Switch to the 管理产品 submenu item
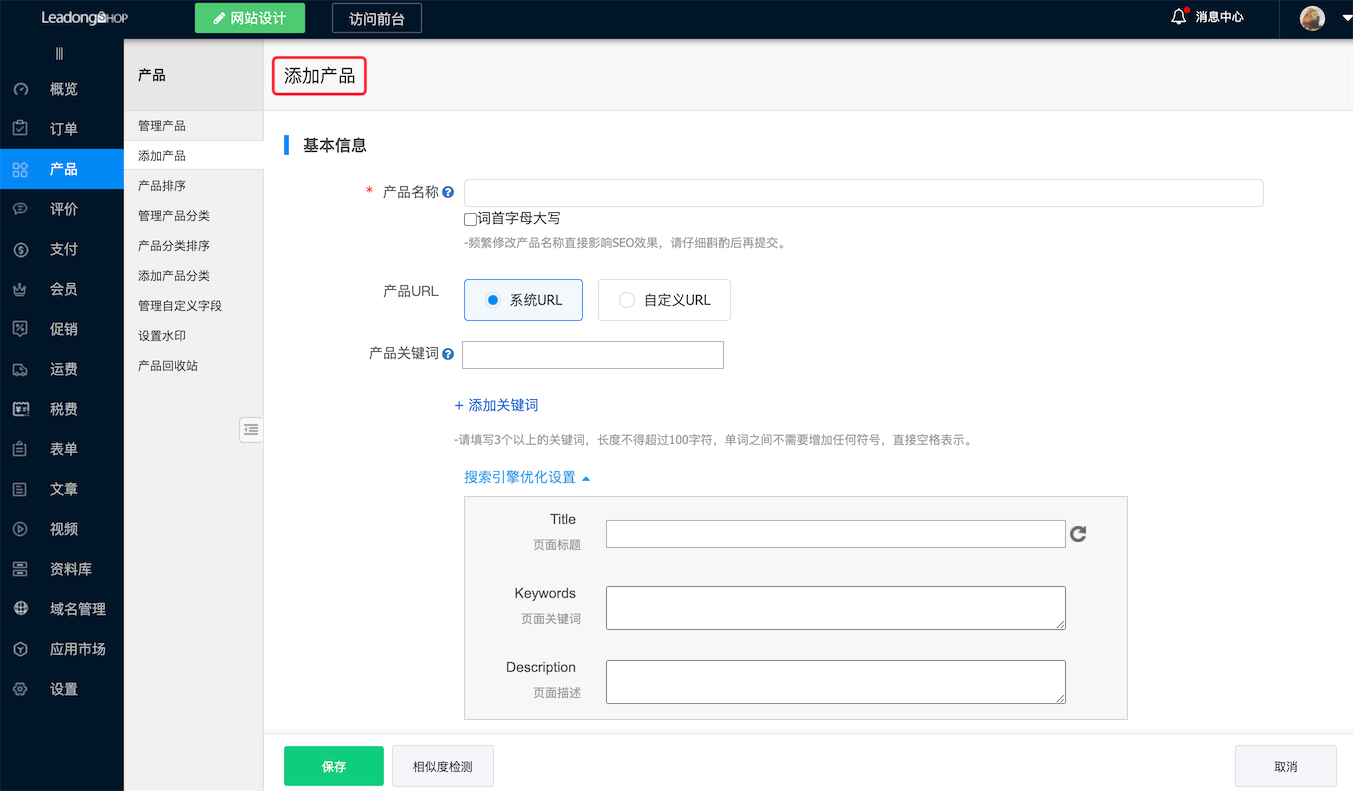This screenshot has width=1353, height=791. click(x=160, y=125)
